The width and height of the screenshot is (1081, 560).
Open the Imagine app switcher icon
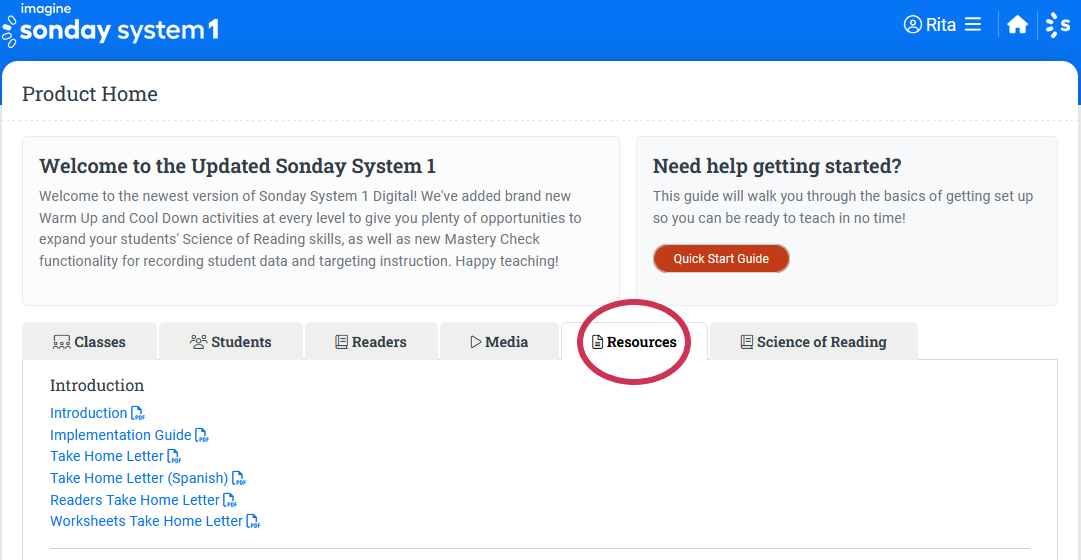tap(1057, 25)
